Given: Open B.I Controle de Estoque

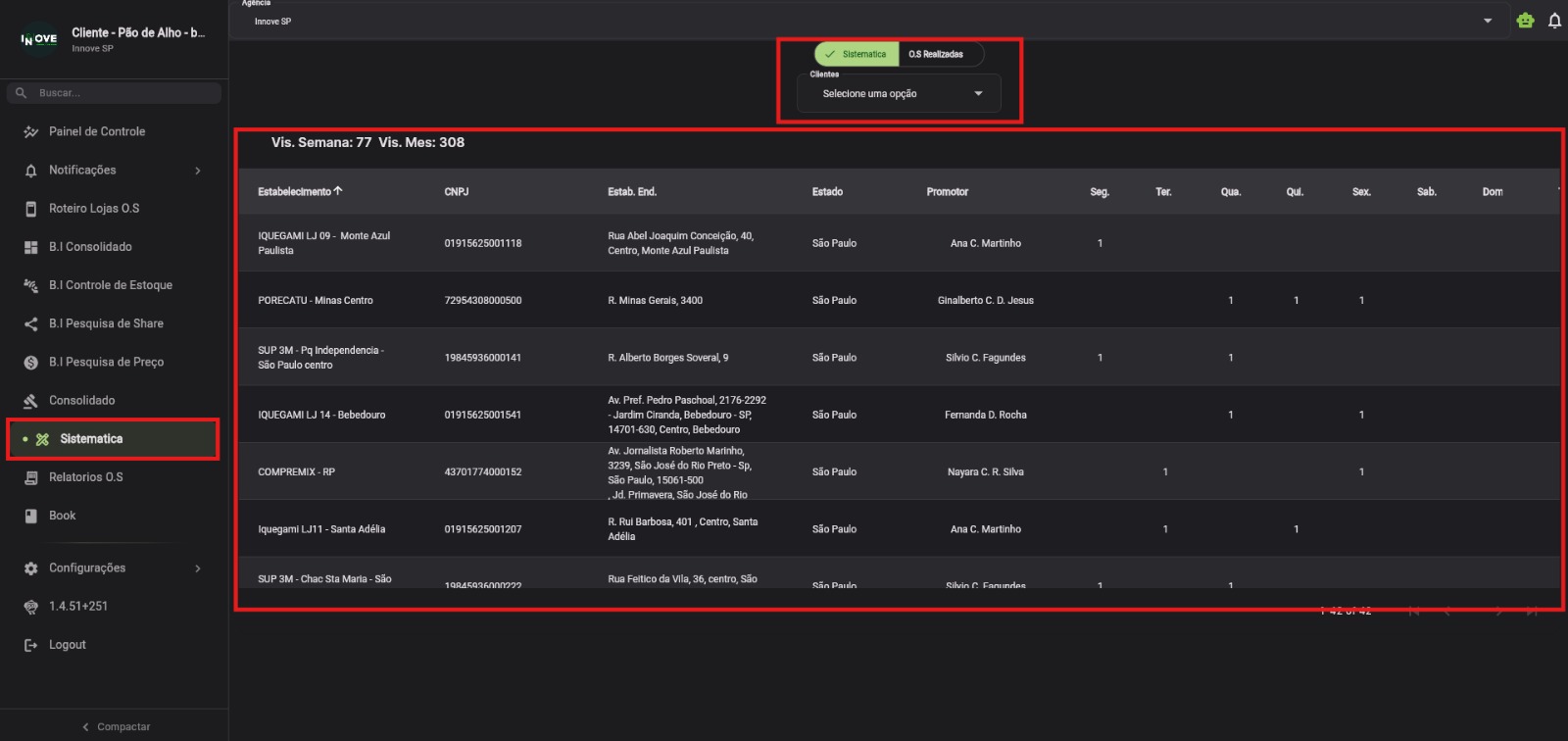Looking at the screenshot, I should click(110, 285).
